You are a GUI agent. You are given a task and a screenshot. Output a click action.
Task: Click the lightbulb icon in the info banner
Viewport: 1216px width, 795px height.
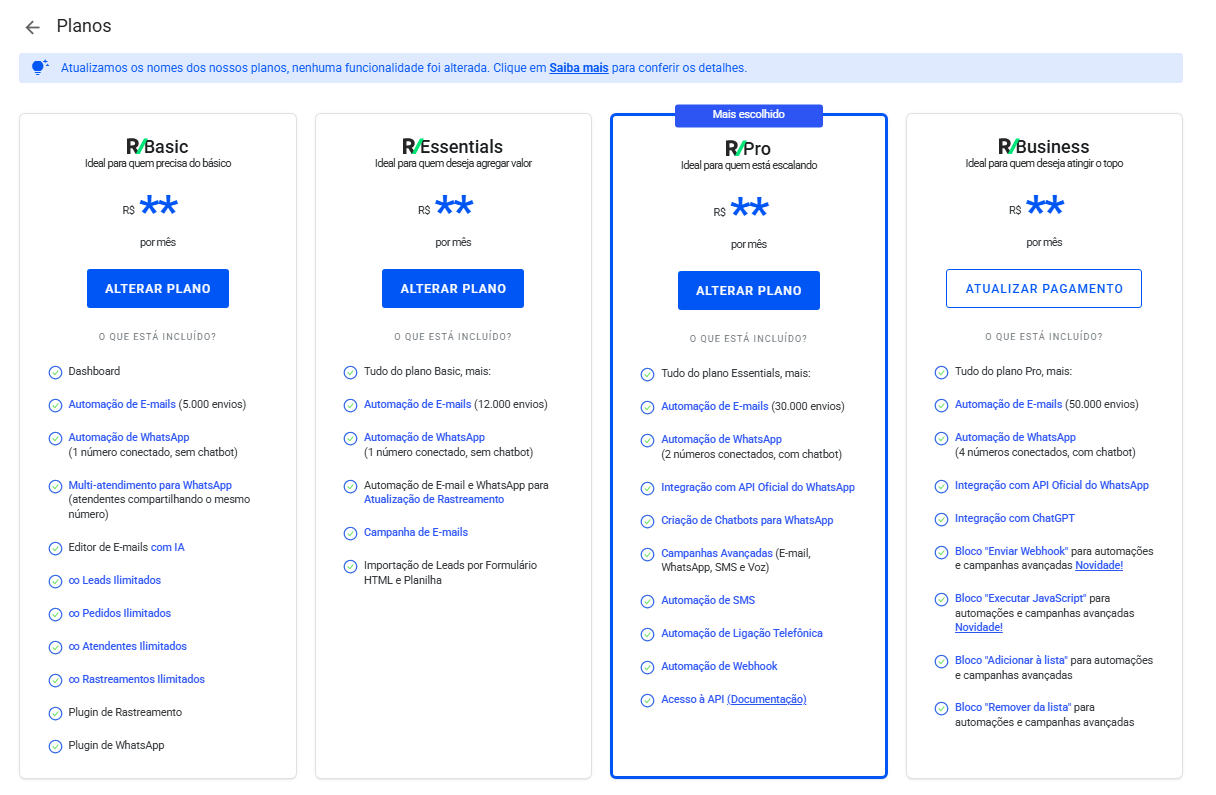coord(40,68)
